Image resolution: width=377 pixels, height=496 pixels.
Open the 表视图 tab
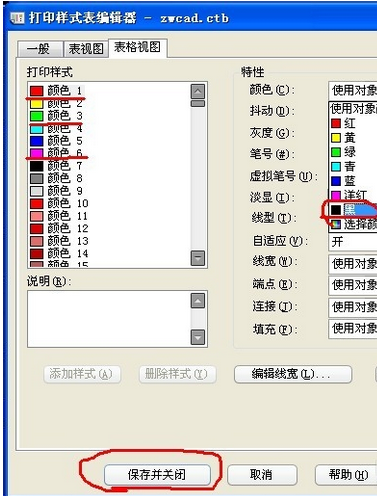(x=86, y=49)
